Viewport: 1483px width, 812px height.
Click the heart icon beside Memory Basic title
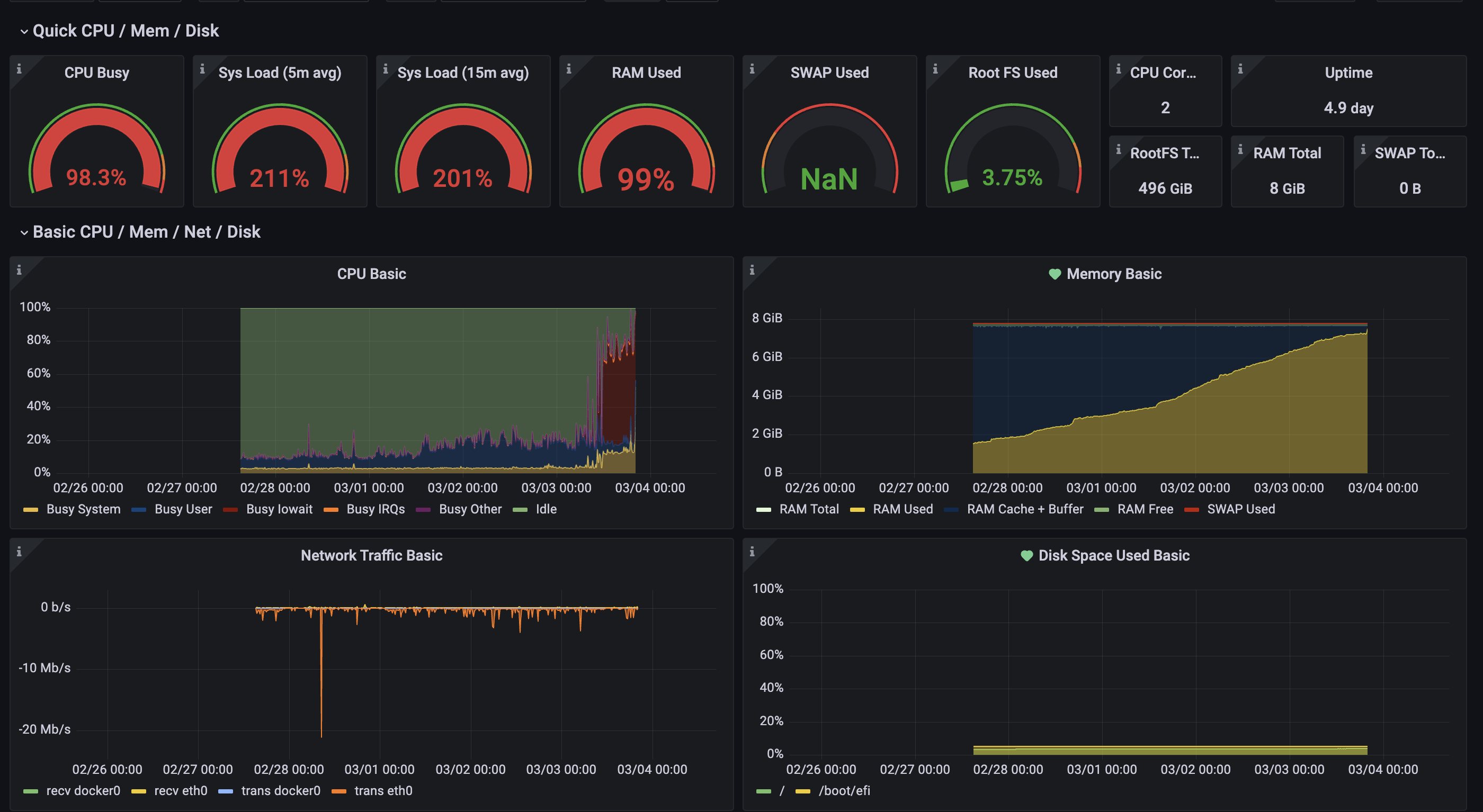pos(1054,274)
